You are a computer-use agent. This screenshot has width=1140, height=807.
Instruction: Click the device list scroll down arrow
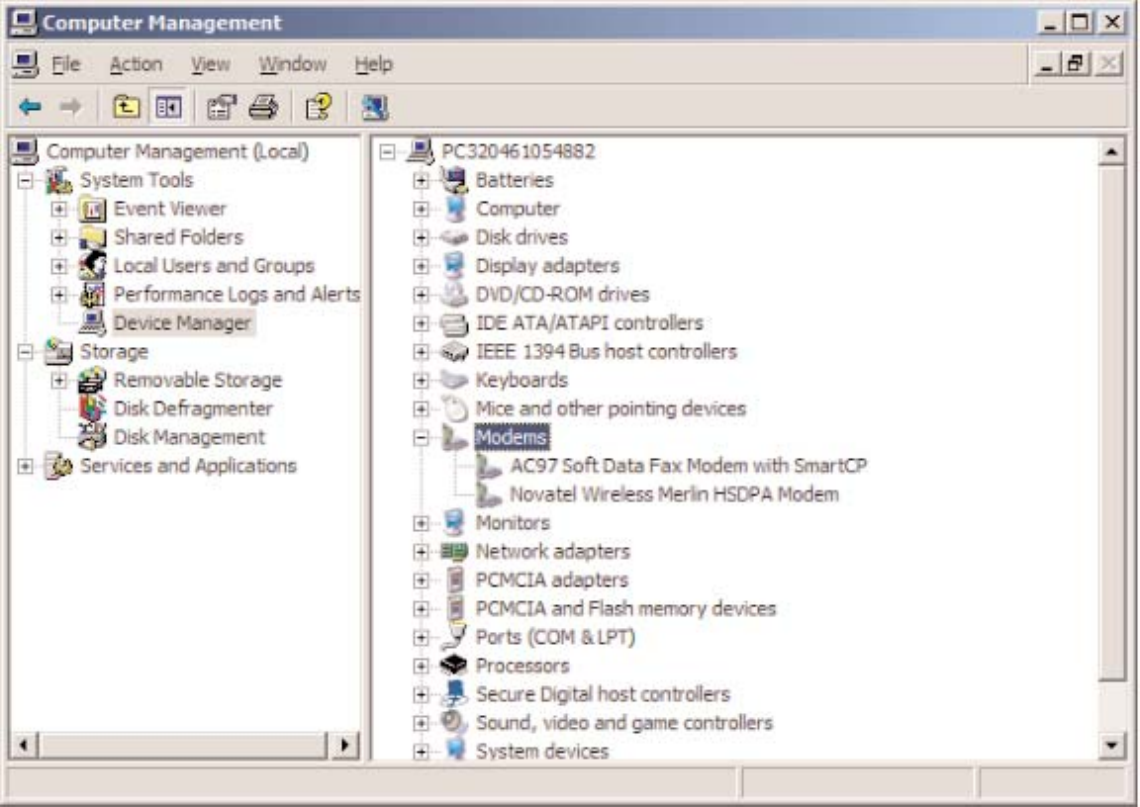1112,745
